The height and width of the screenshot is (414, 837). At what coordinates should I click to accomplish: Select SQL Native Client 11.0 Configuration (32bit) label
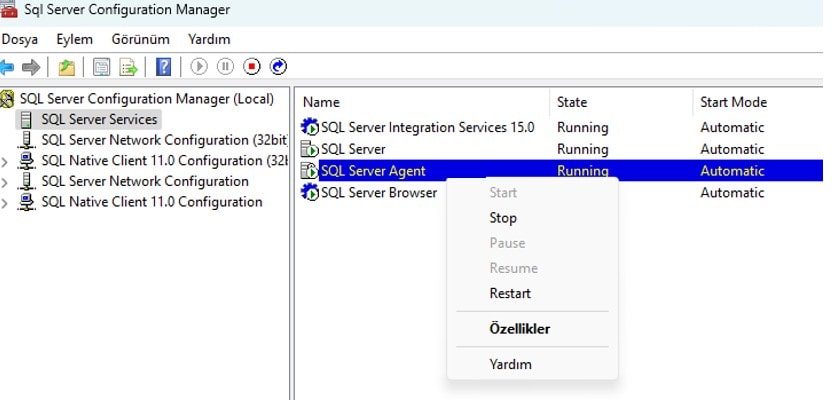[x=165, y=161]
